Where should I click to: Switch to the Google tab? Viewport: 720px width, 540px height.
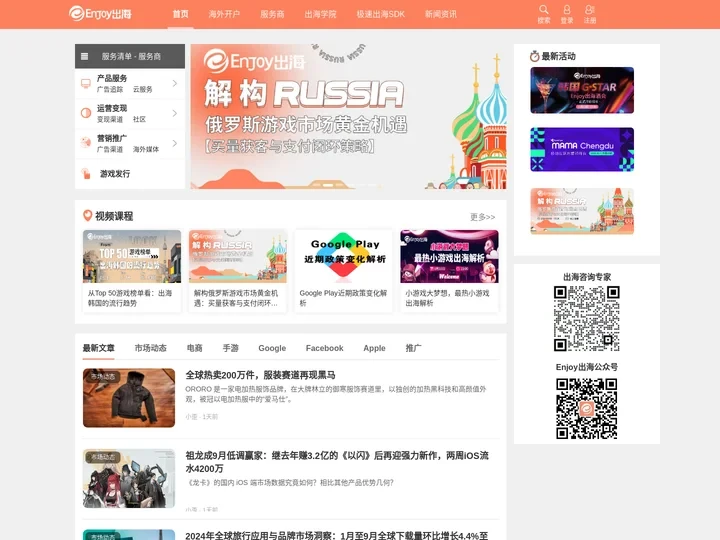[272, 348]
